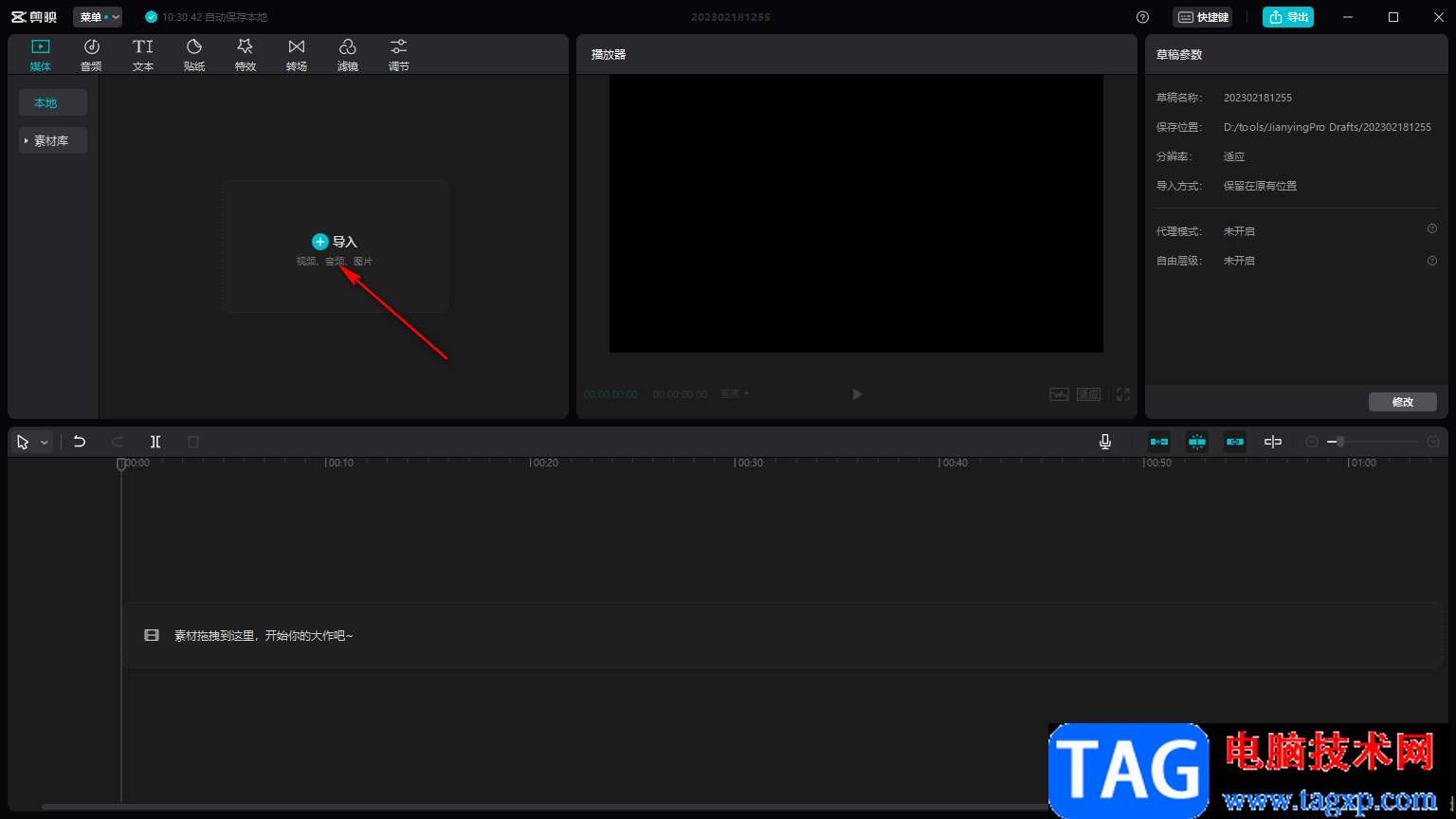Redo the last action
Image resolution: width=1456 pixels, height=819 pixels.
(118, 442)
